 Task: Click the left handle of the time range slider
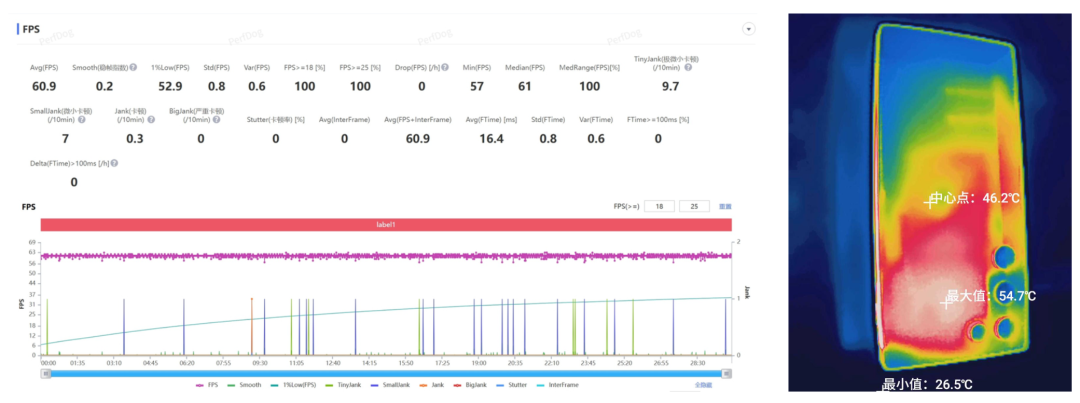tap(46, 373)
